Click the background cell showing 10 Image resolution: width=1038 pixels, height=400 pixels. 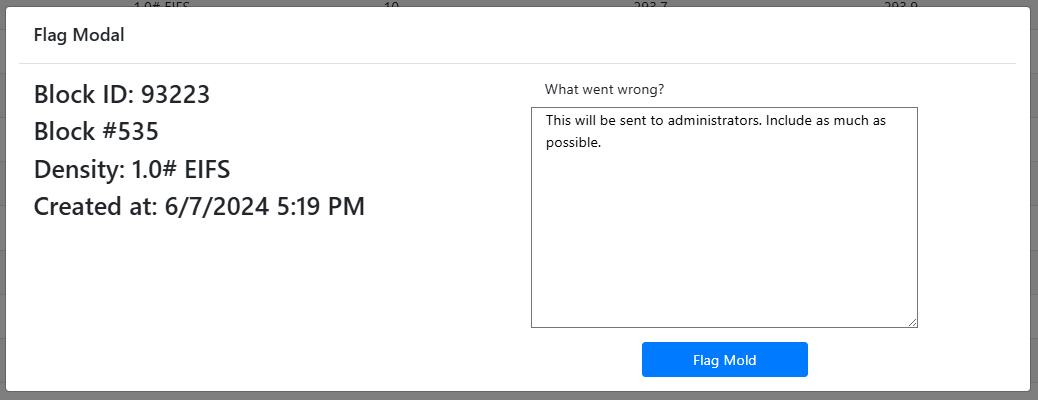tap(391, 4)
